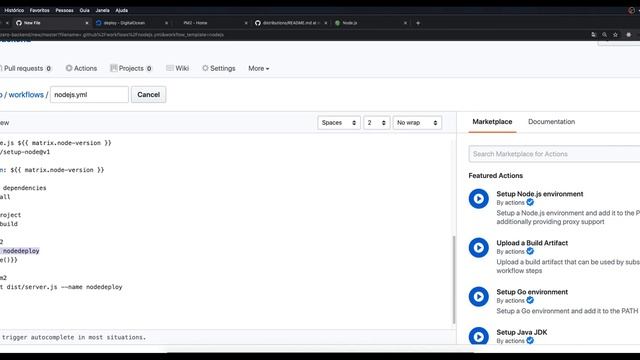Click the Actions tab icon
The image size is (640, 360).
pos(69,68)
